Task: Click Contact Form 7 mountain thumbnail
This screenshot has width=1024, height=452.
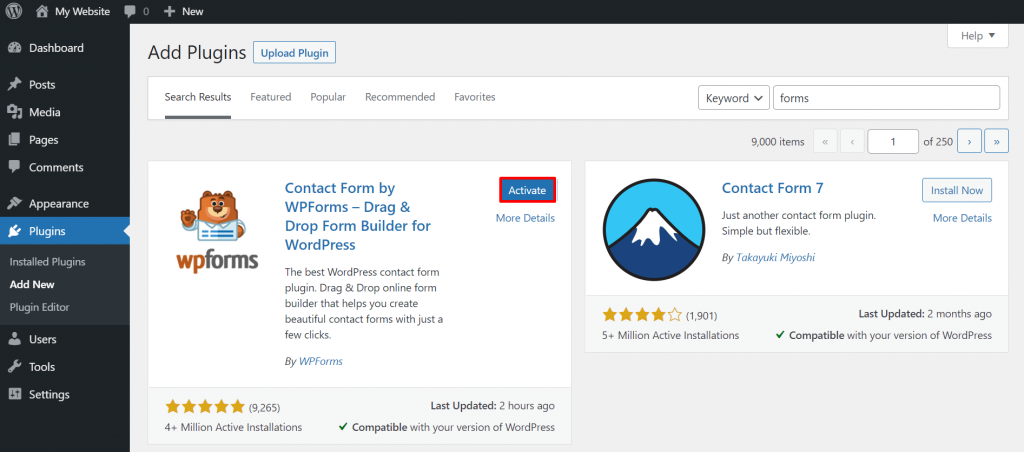Action: (654, 228)
